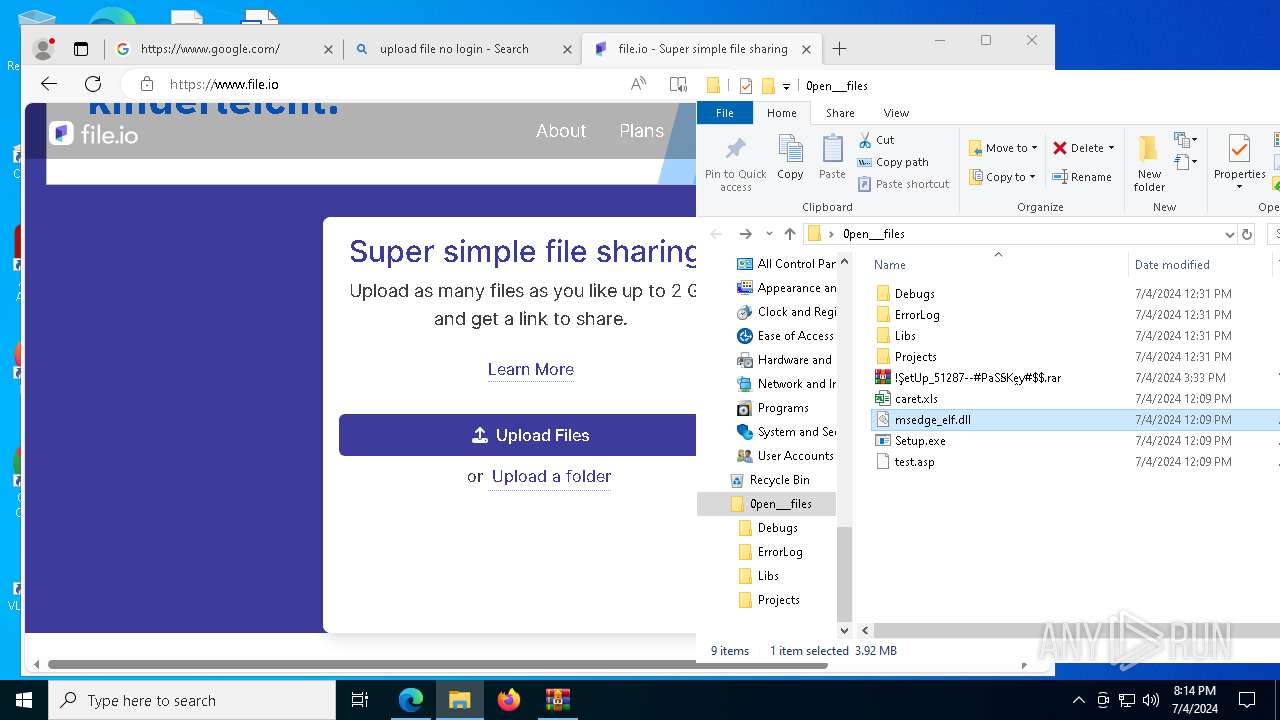Open immersive reader icon in Edge
The image size is (1280, 720).
coord(678,84)
